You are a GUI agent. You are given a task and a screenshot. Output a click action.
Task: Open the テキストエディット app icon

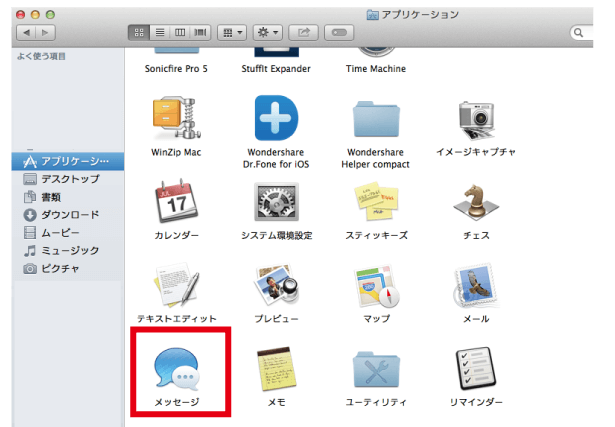coord(176,285)
